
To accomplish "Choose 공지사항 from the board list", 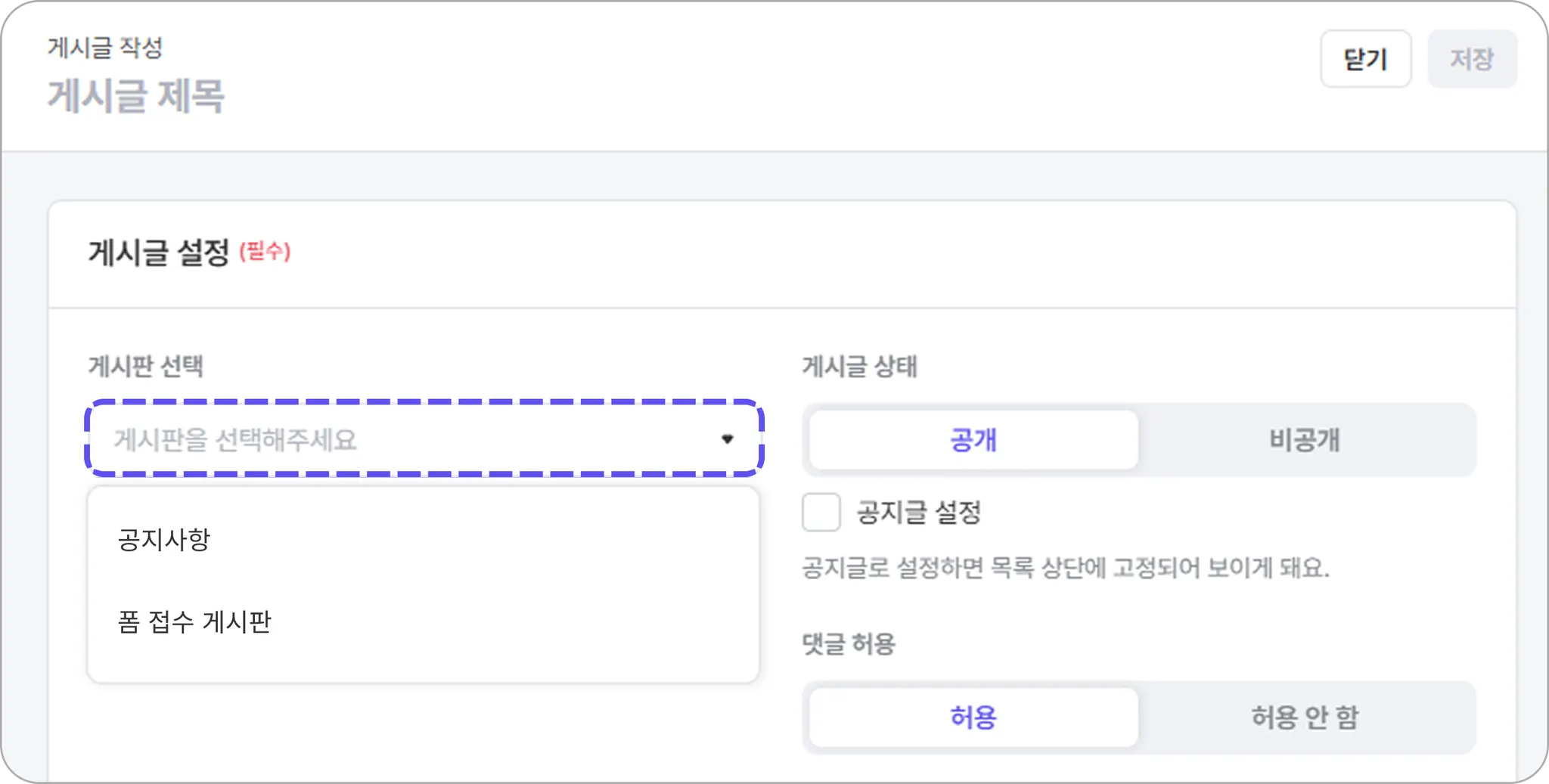I will [164, 540].
